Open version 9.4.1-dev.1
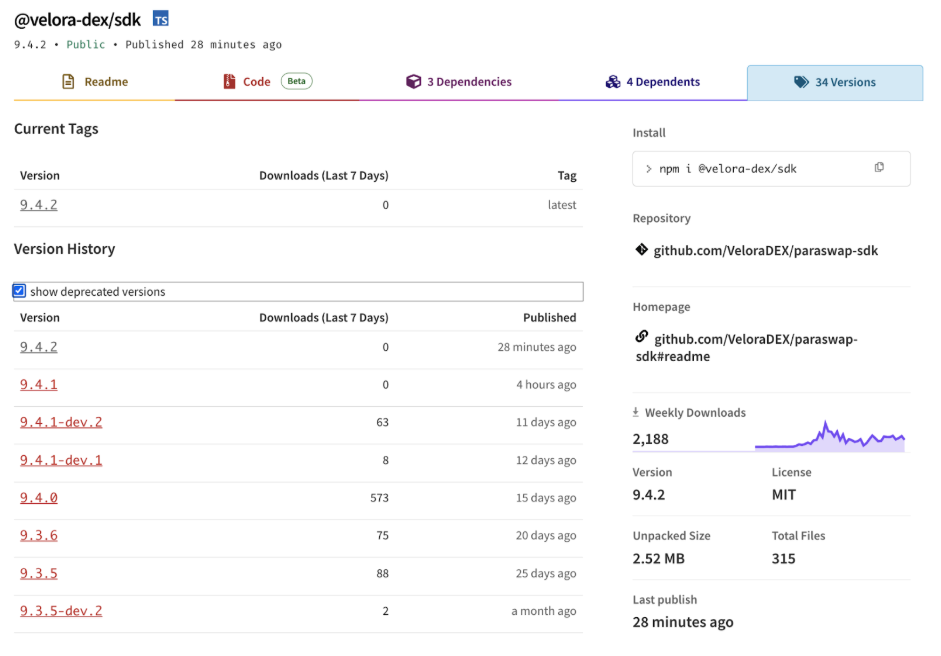The width and height of the screenshot is (941, 656). (61, 460)
